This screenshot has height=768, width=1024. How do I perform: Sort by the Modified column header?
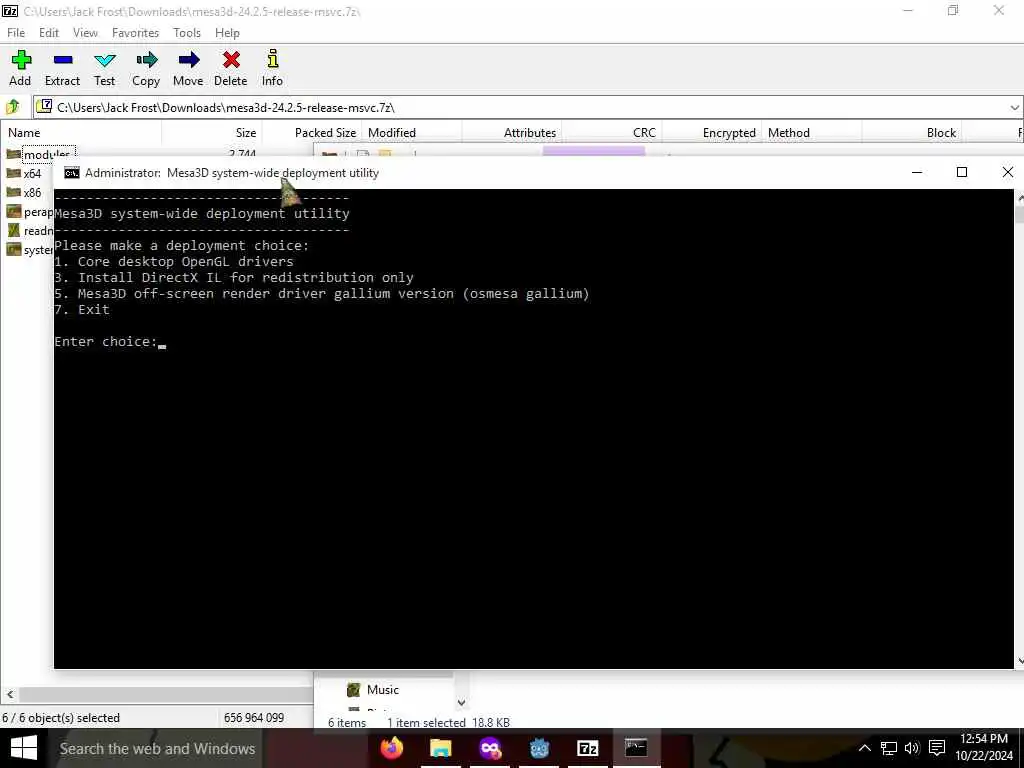click(x=412, y=133)
